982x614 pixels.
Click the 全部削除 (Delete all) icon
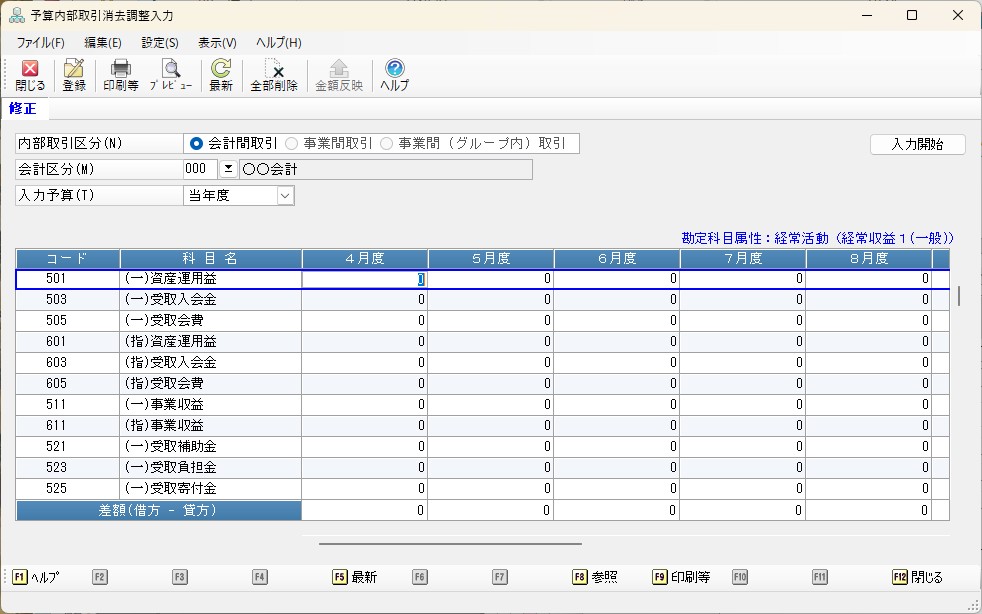[x=273, y=75]
